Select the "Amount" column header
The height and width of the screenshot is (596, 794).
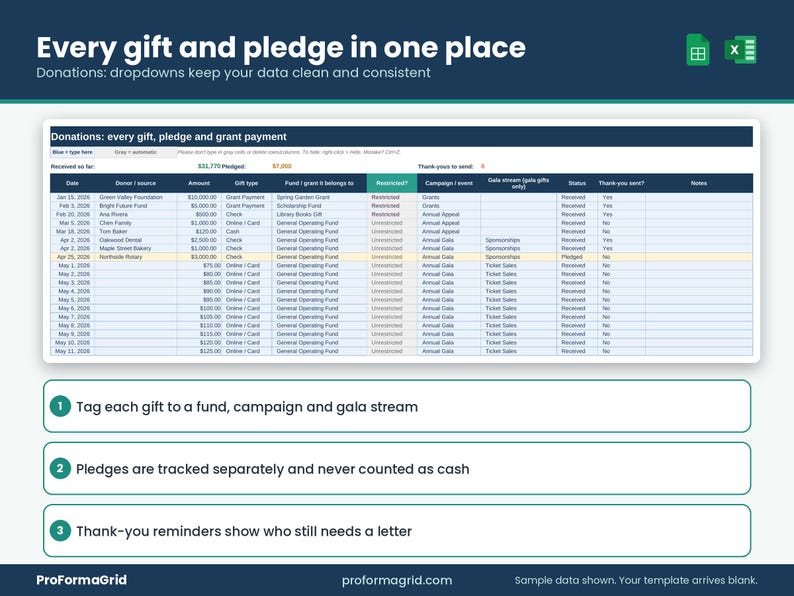199,183
